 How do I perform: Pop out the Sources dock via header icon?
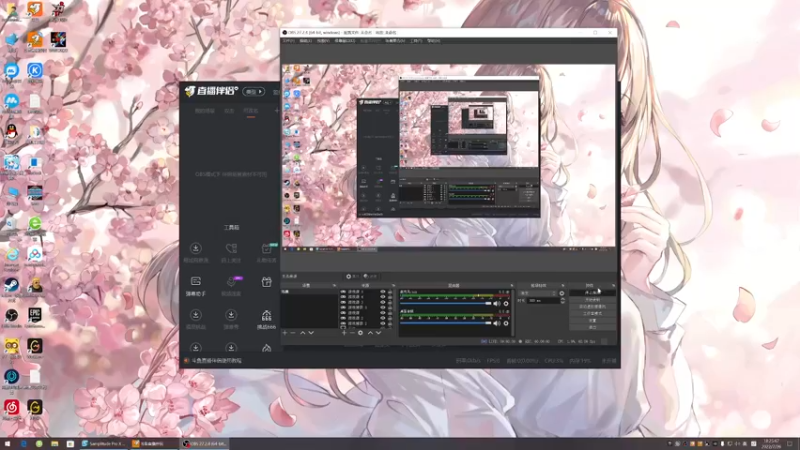click(x=393, y=285)
